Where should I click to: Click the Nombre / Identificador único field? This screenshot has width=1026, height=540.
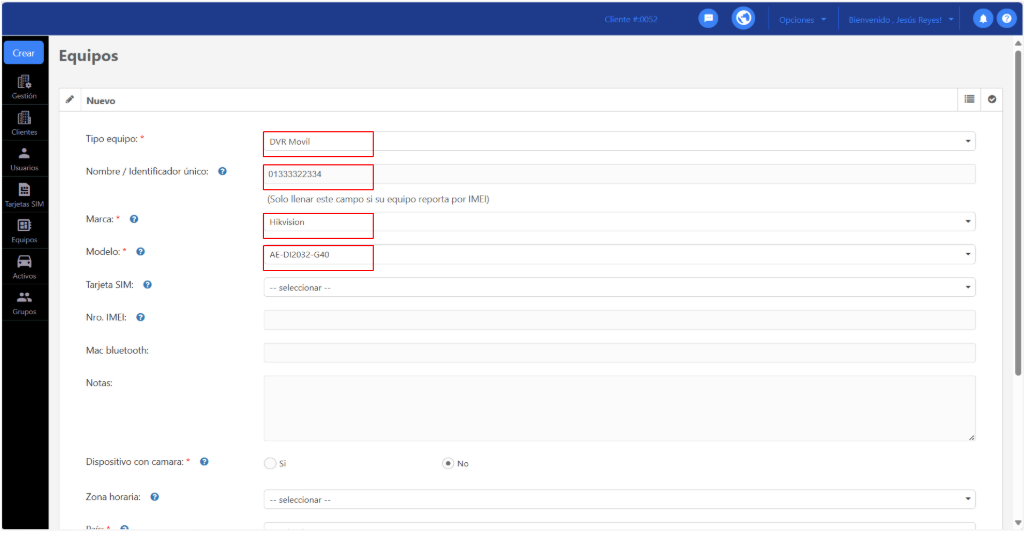(x=619, y=174)
